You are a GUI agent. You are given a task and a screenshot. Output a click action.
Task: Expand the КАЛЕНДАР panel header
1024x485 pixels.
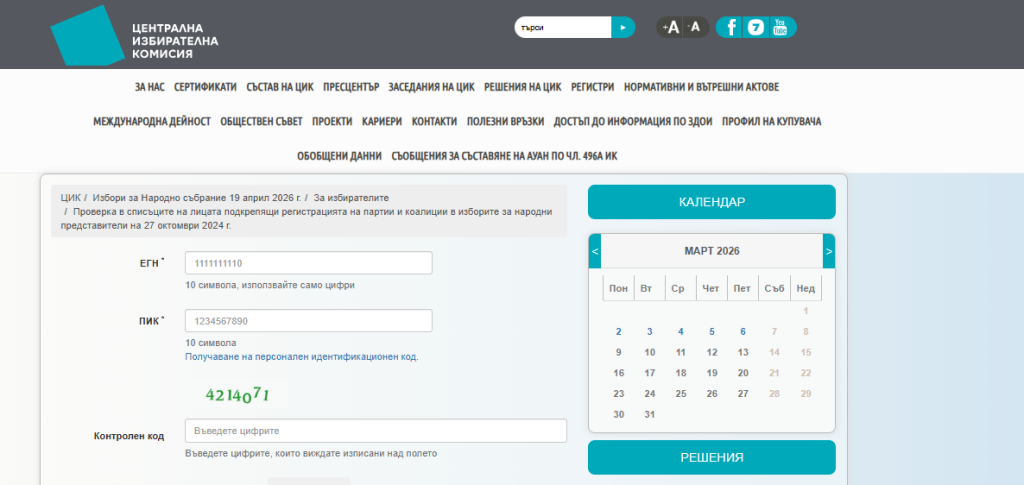pos(711,202)
